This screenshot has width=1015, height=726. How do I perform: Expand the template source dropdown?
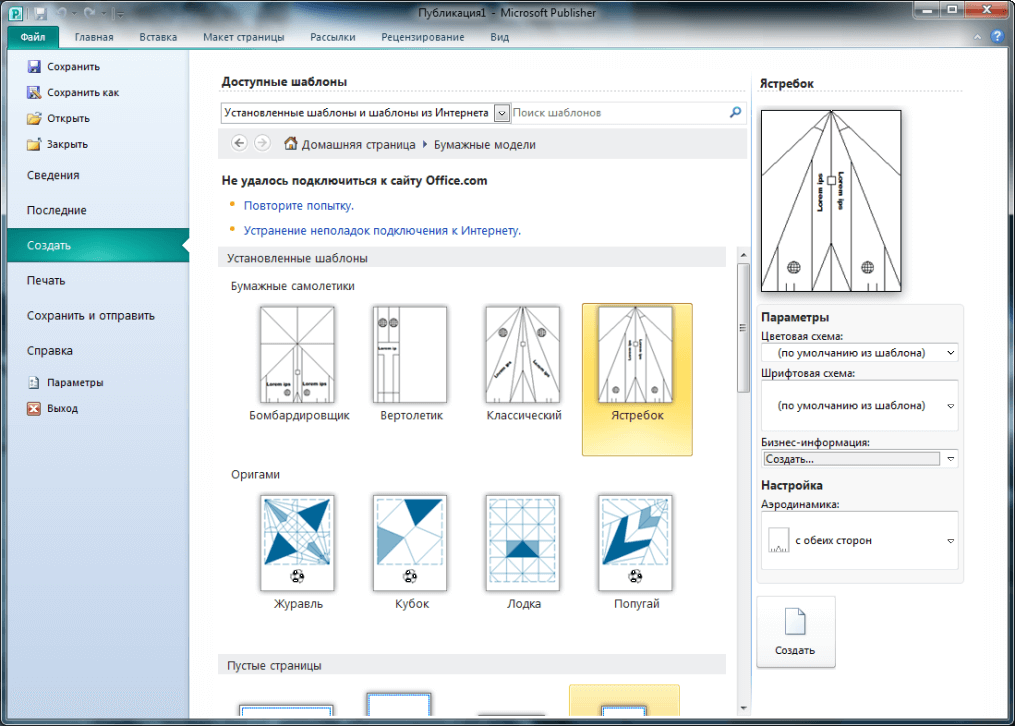(502, 113)
